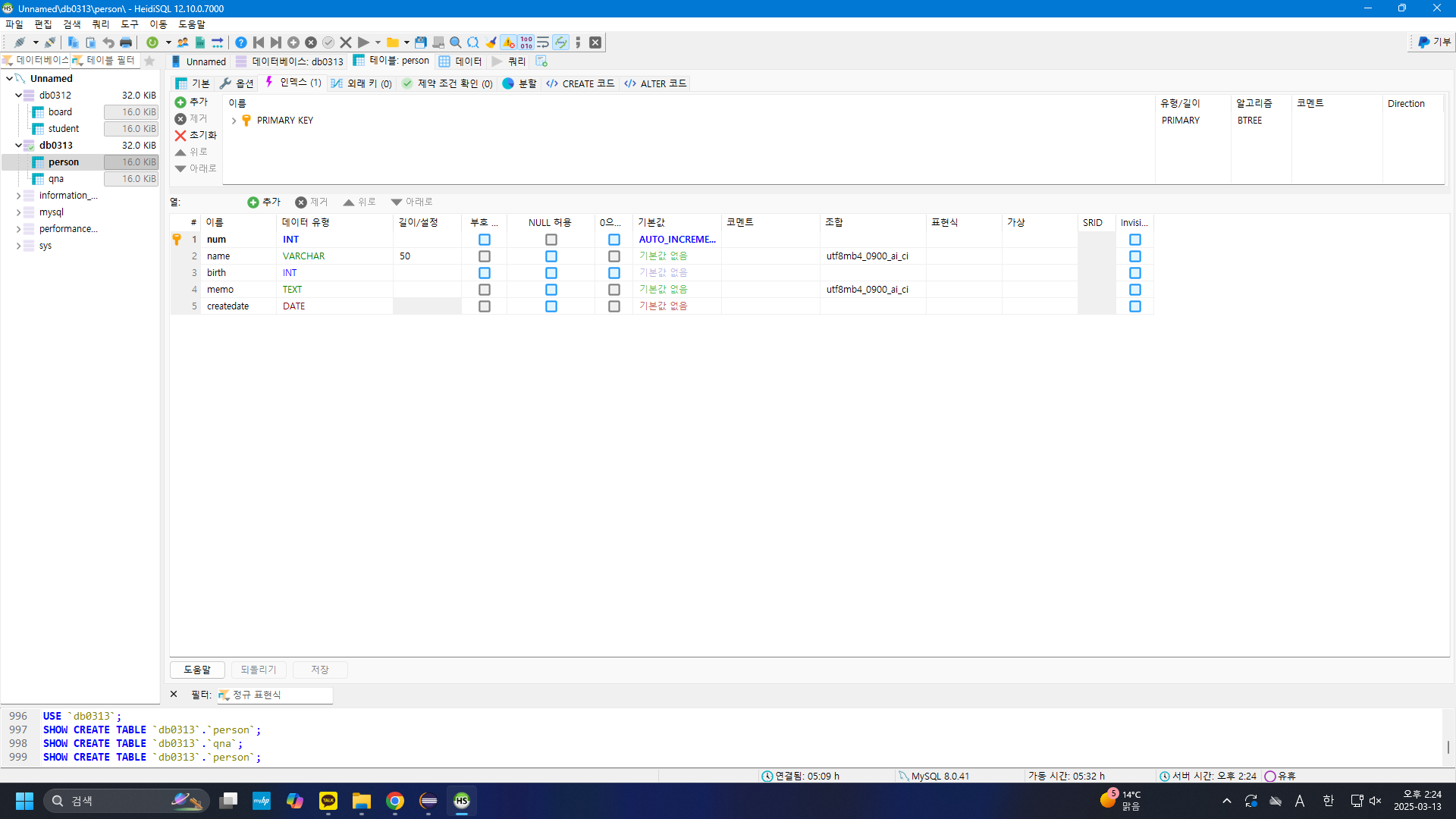Click the magnifier find text icon
The width and height of the screenshot is (1456, 819).
(x=456, y=42)
